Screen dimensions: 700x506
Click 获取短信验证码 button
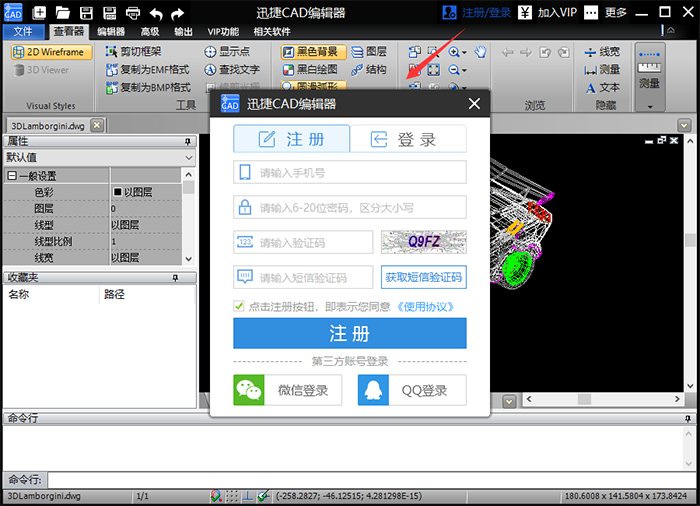424,277
